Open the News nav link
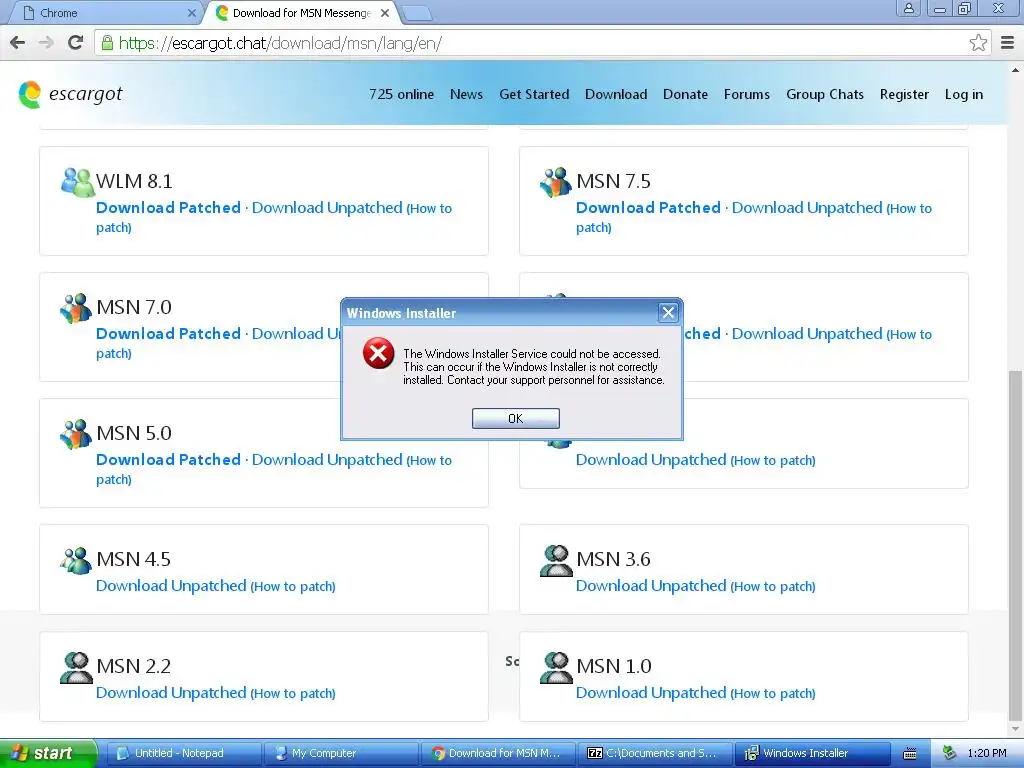Viewport: 1024px width, 768px height. click(x=466, y=95)
